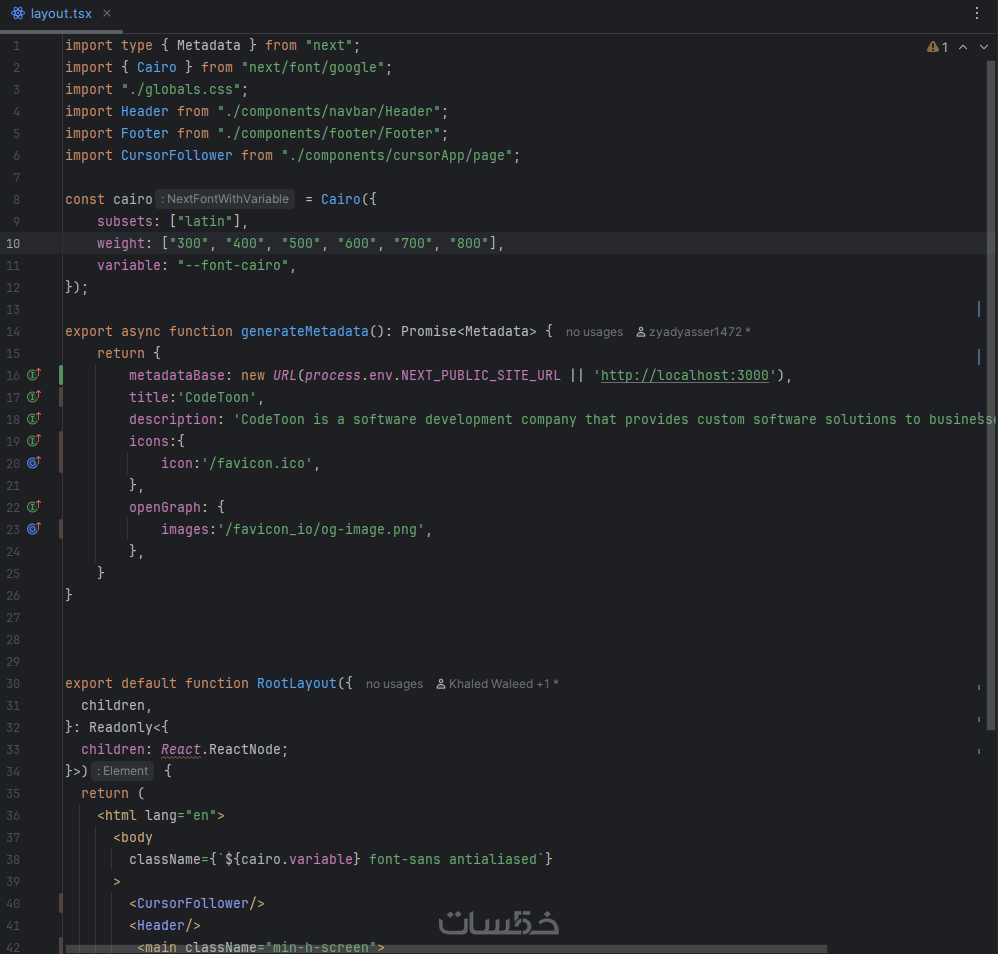
Task: Click the horizontal editor scrollbar at bottom
Action: click(x=446, y=949)
